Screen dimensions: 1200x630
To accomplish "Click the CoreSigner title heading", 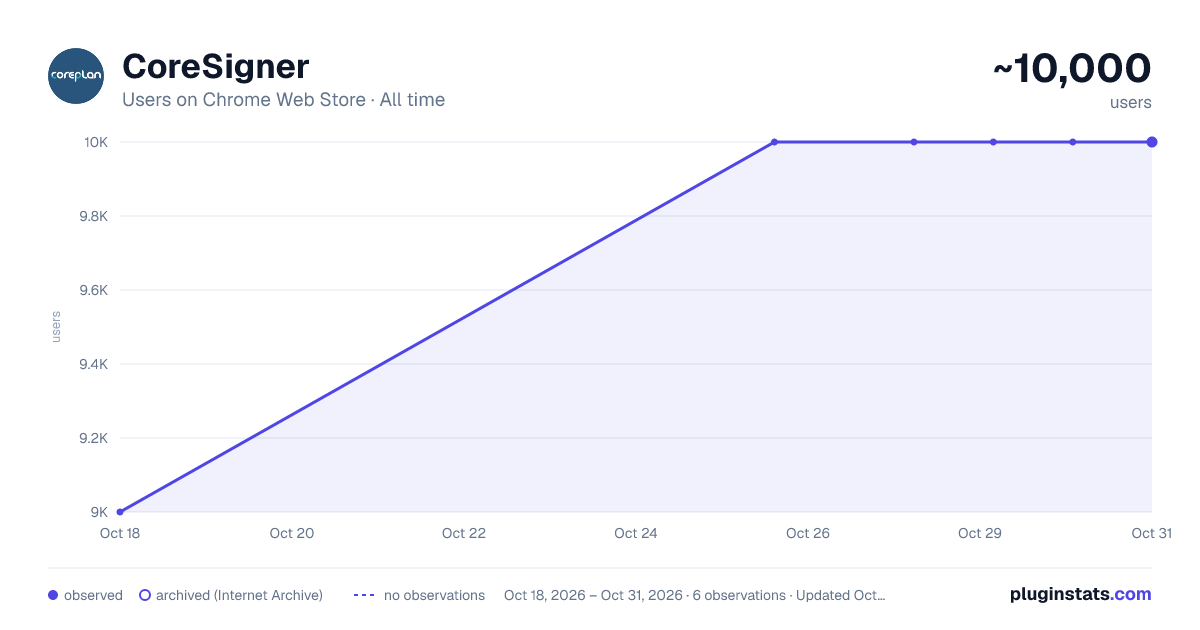I will 215,67.
